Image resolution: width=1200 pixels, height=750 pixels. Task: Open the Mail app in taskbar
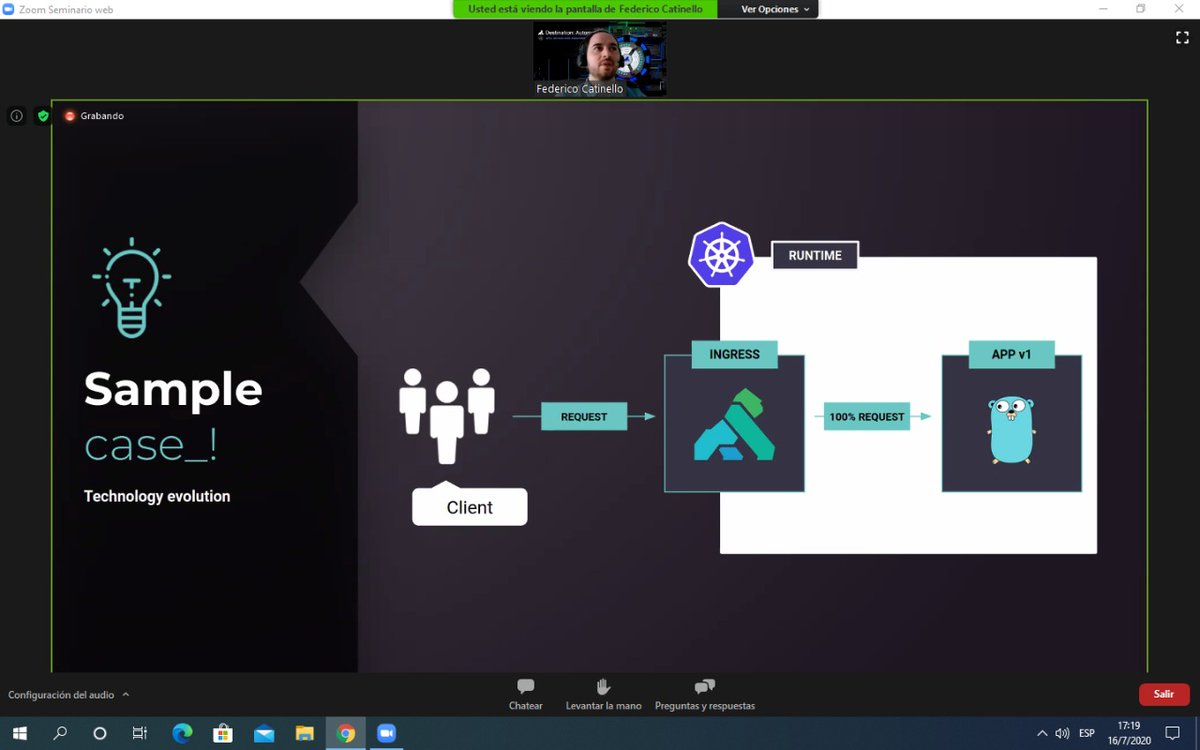(264, 733)
